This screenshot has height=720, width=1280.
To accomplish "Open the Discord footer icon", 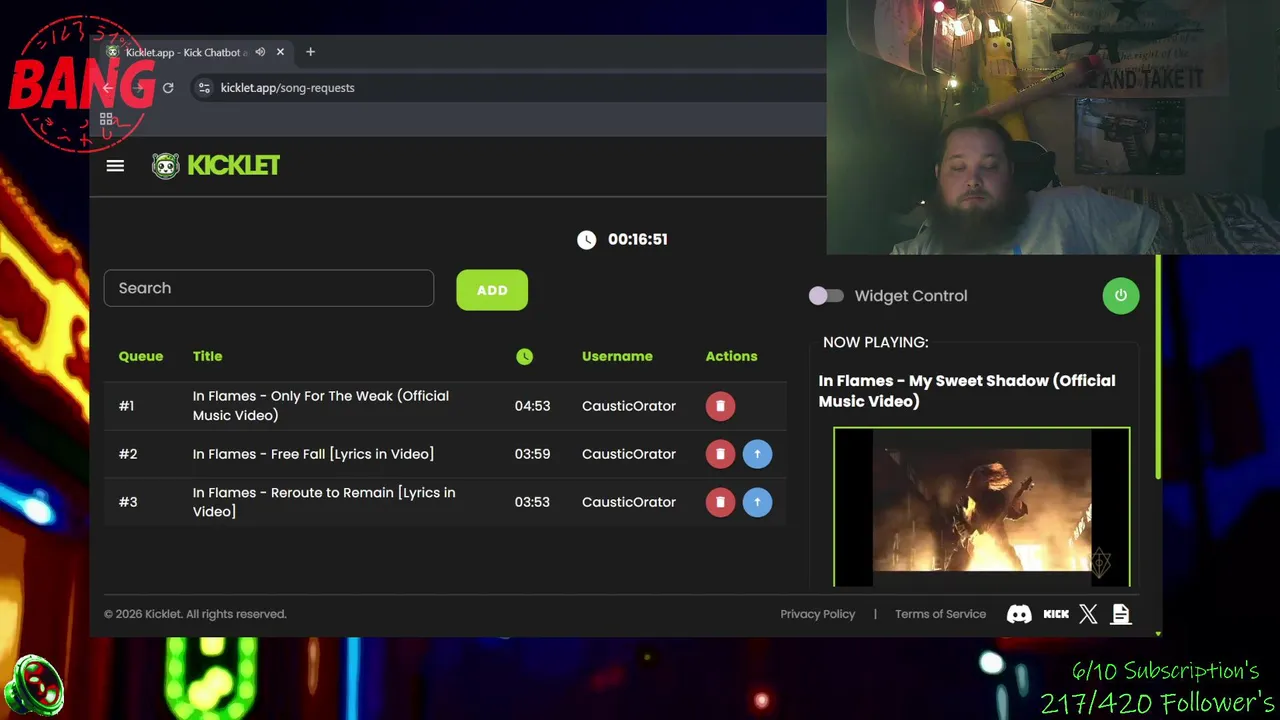I will point(1019,614).
